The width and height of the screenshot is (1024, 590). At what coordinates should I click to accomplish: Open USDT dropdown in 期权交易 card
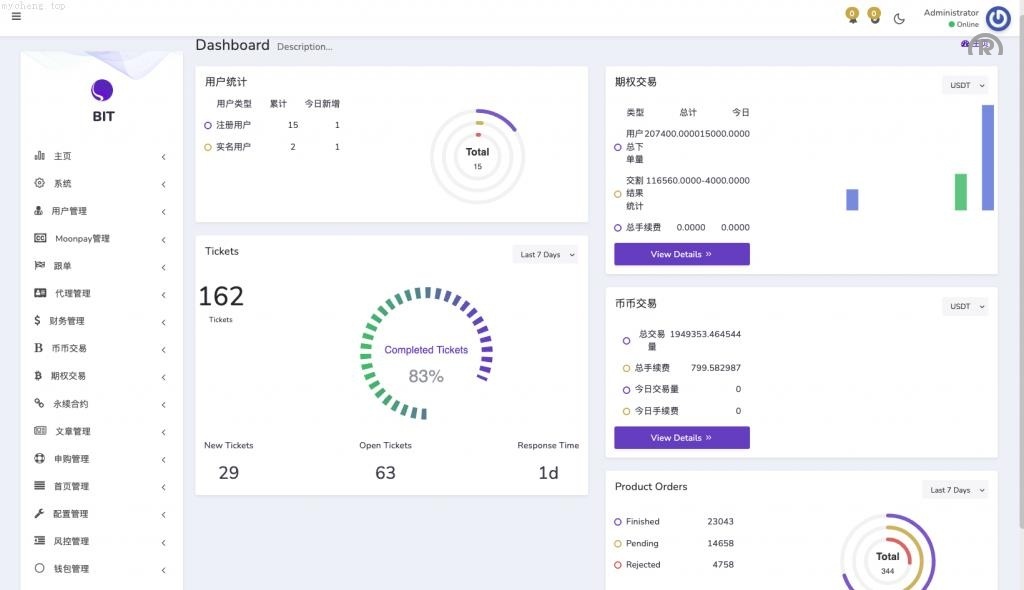point(965,86)
